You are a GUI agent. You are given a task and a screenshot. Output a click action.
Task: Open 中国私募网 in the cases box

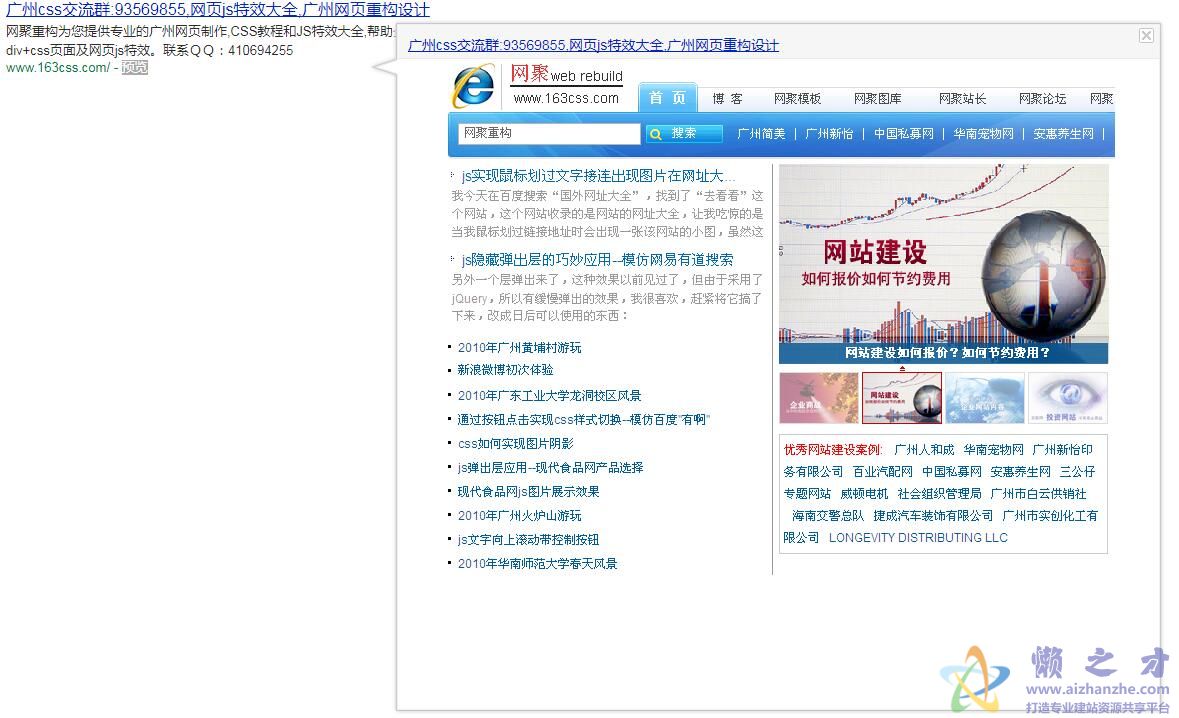(x=952, y=471)
